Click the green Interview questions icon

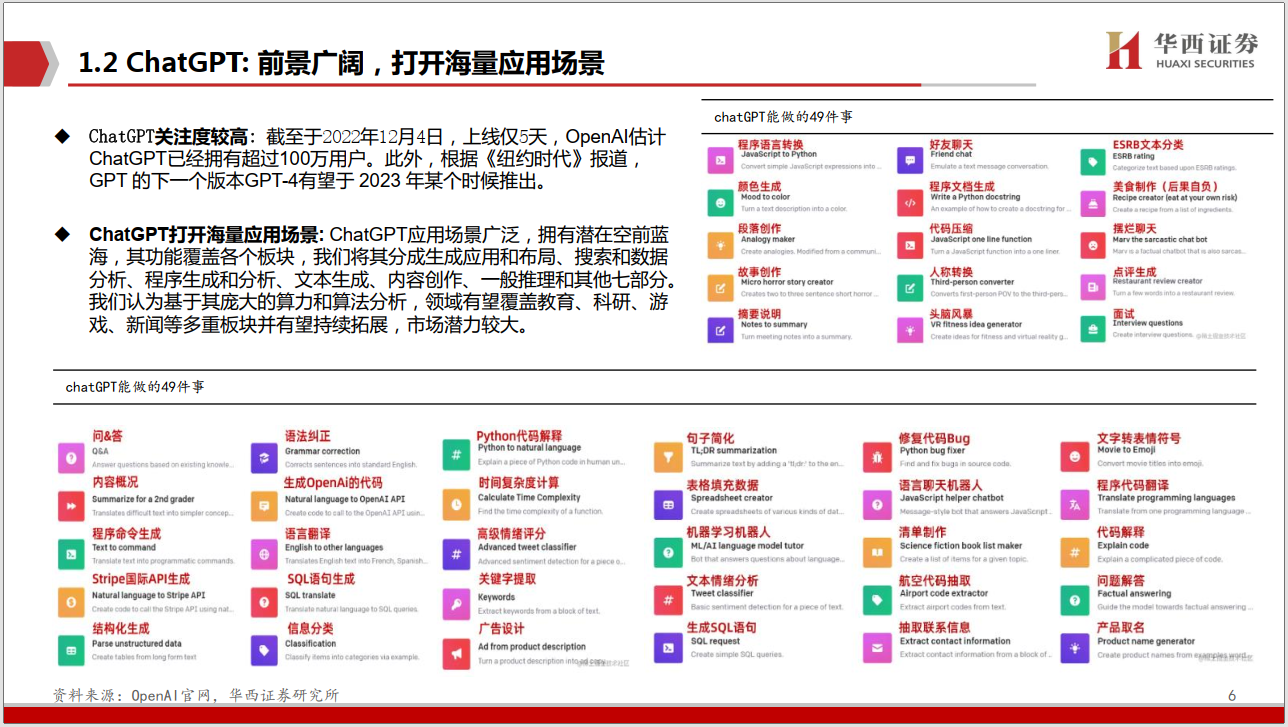coord(1093,330)
